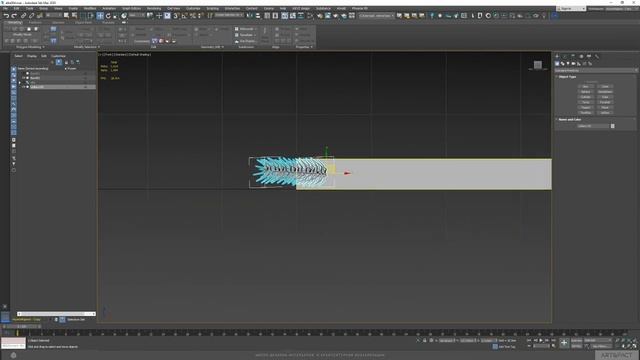Click the Play Animation button
The image size is (640, 360).
point(541,340)
